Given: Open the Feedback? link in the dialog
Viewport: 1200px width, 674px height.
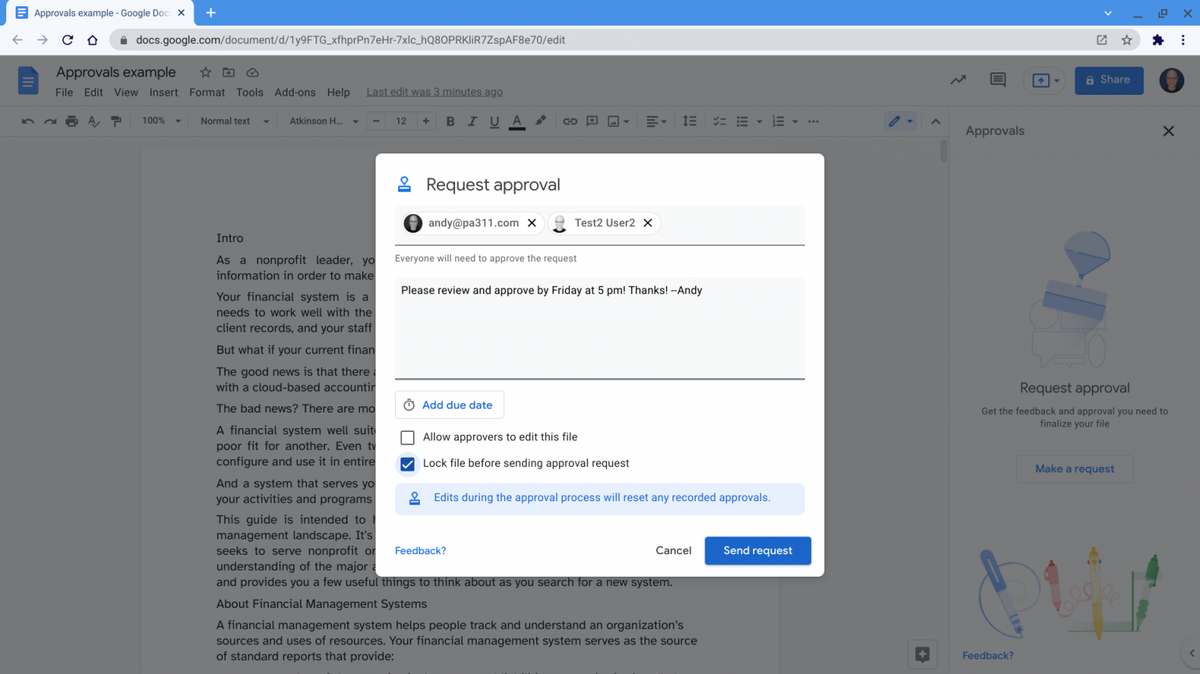Looking at the screenshot, I should 420,550.
